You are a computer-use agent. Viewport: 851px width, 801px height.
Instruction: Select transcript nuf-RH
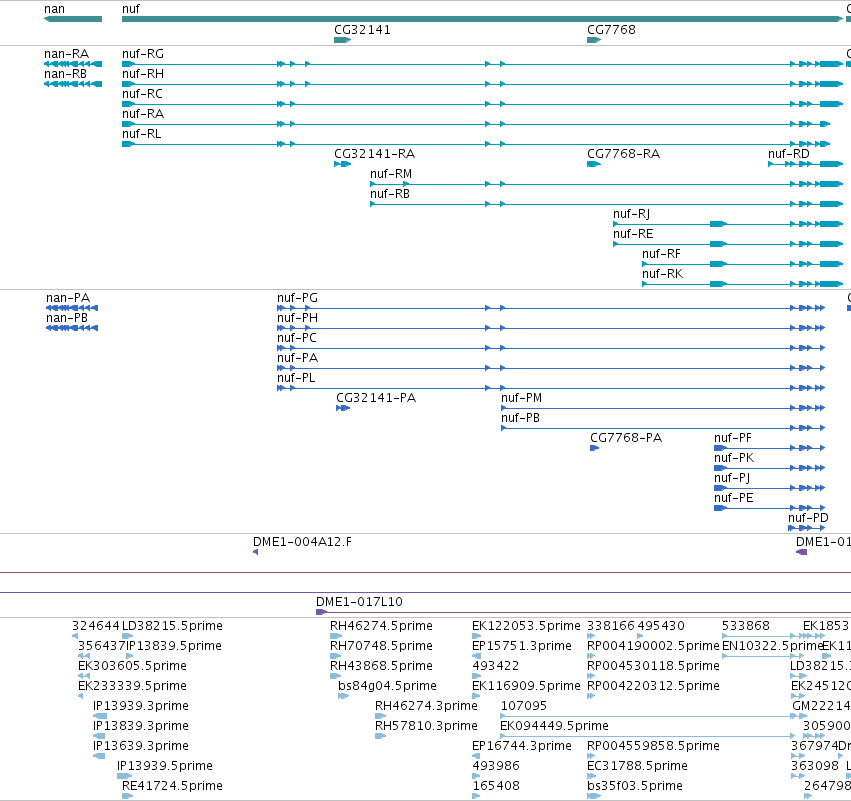(143, 74)
